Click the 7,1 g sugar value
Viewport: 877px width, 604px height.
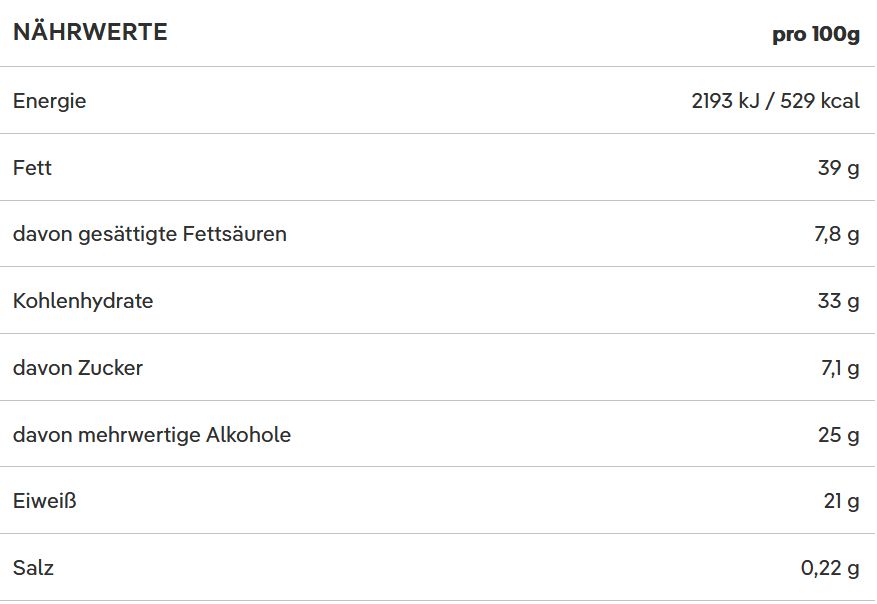(839, 368)
